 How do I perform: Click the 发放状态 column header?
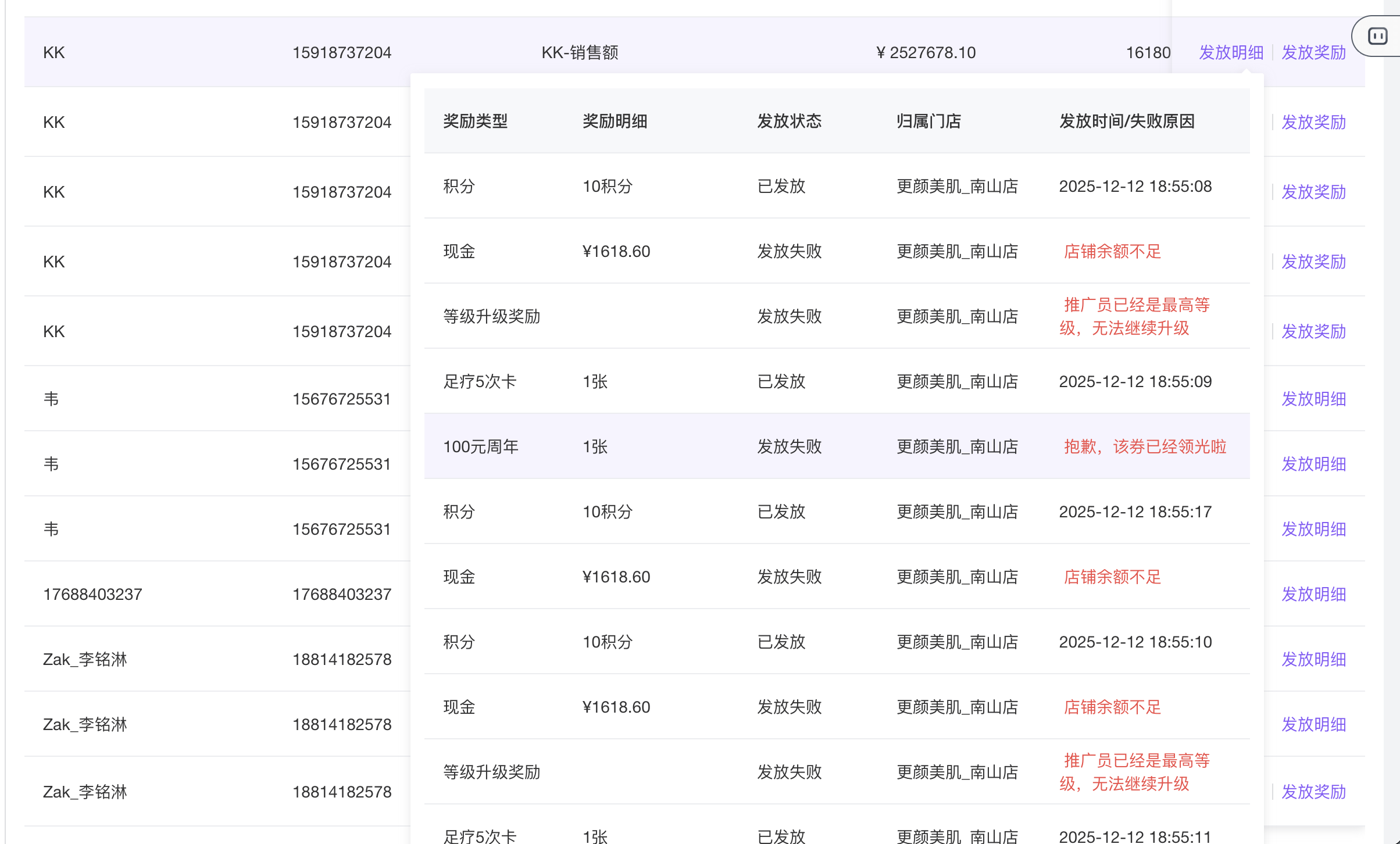pyautogui.click(x=789, y=121)
